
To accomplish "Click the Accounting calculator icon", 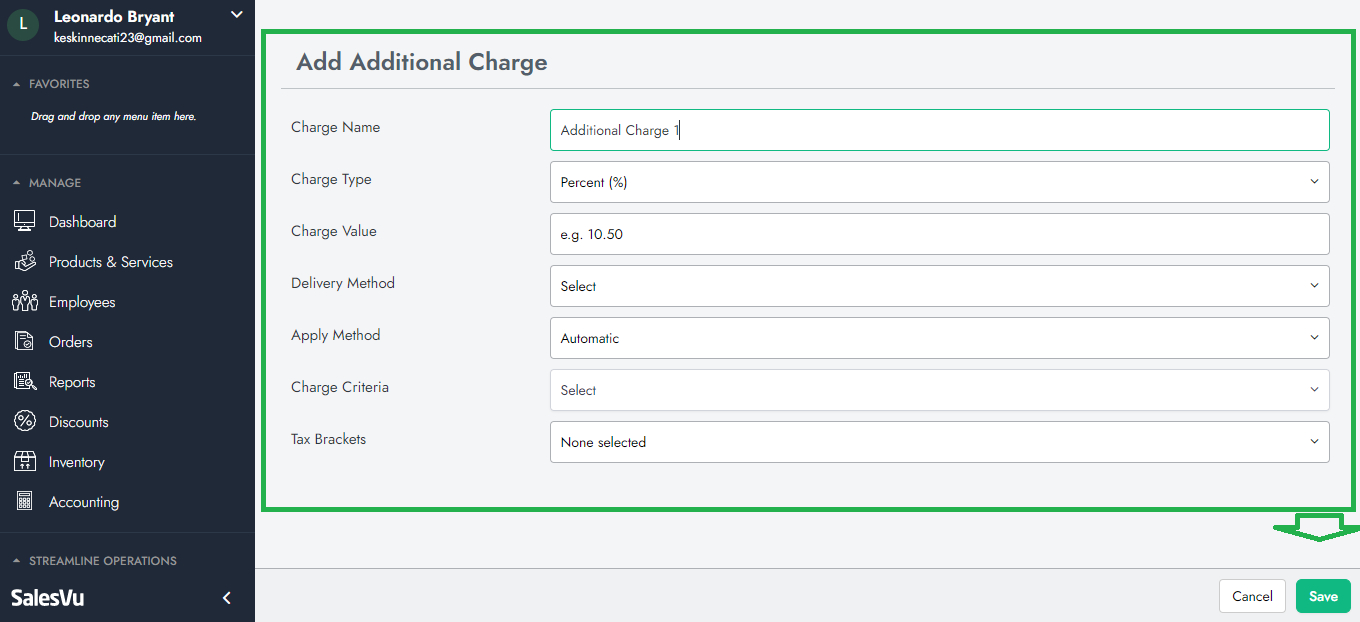I will click(25, 502).
